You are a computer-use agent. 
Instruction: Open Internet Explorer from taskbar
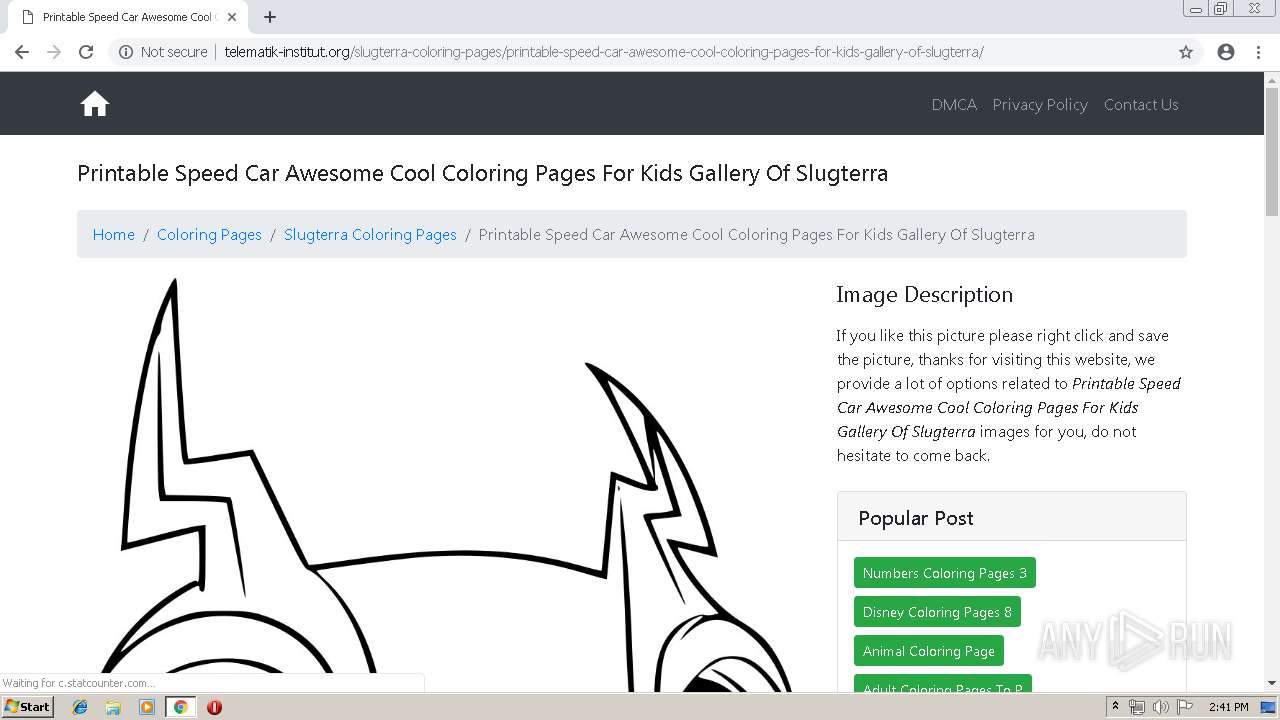pos(80,707)
